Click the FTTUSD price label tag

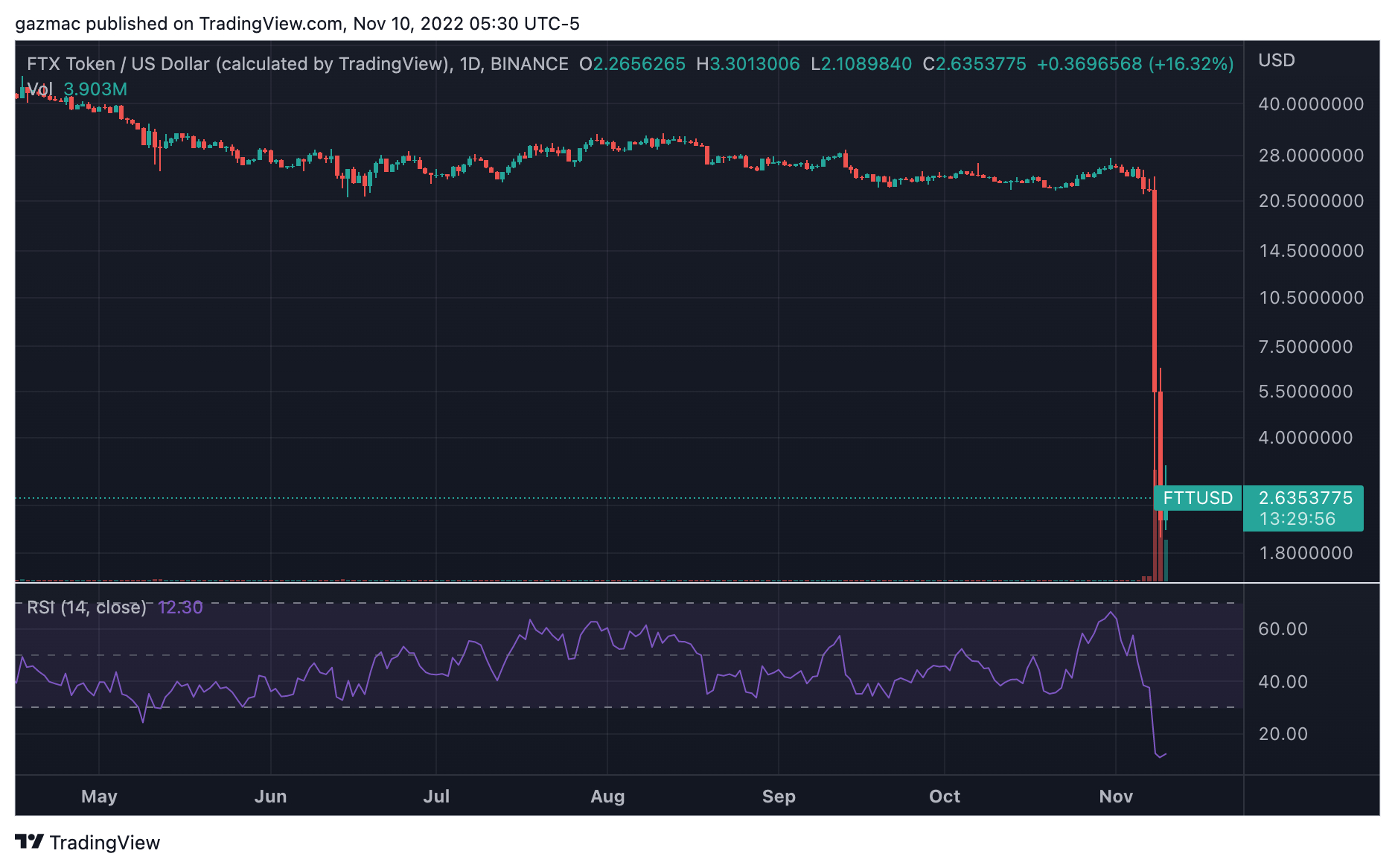[1198, 498]
